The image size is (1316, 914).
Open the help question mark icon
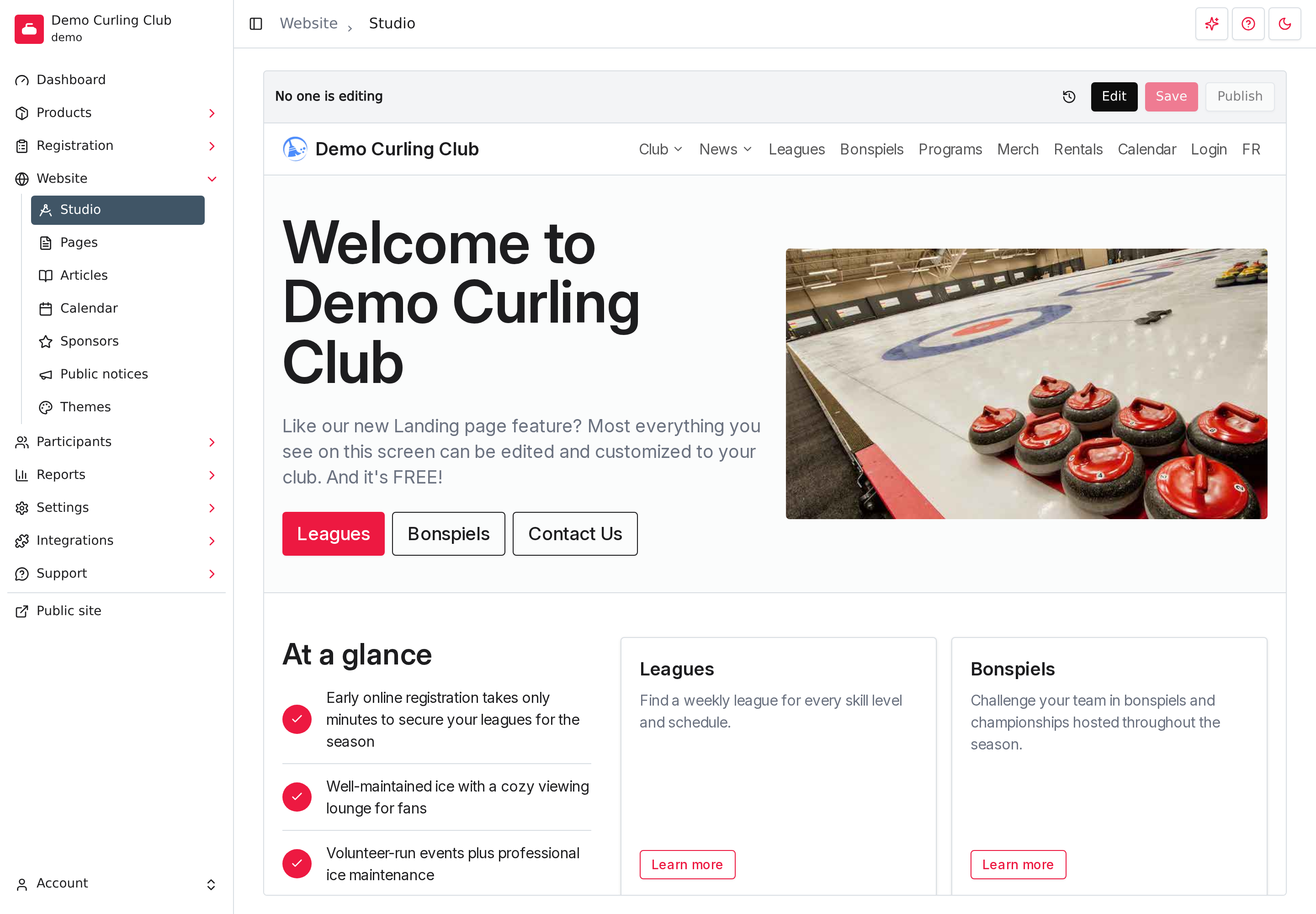(x=1248, y=23)
